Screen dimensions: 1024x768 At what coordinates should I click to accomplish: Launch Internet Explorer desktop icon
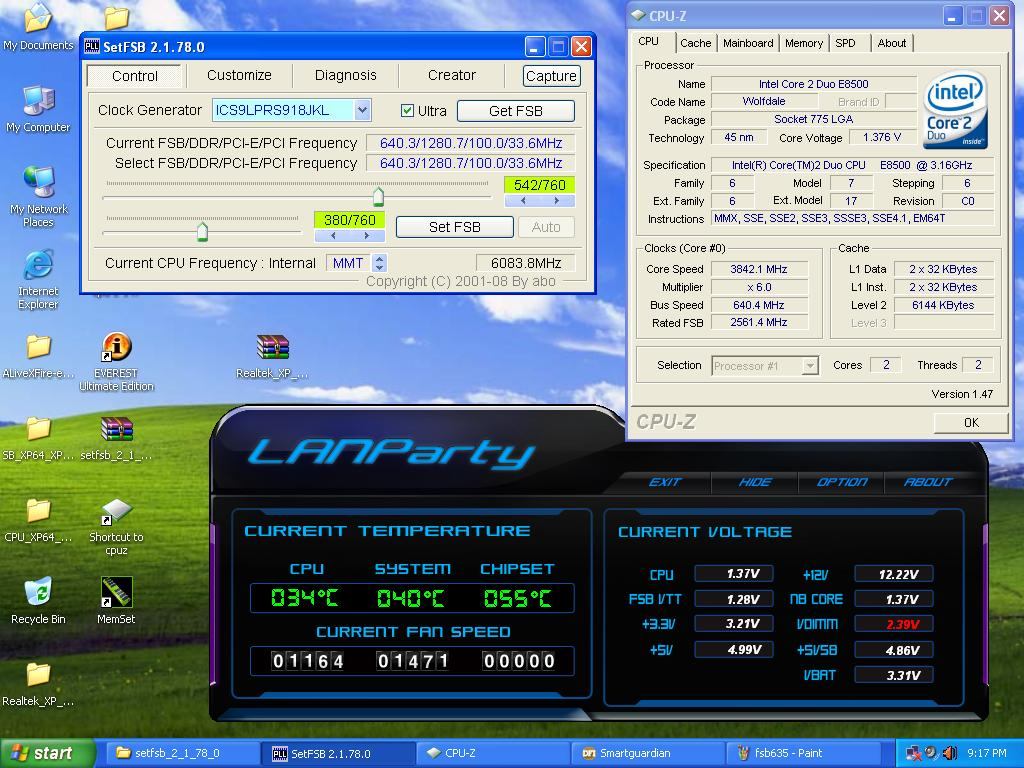pyautogui.click(x=38, y=280)
